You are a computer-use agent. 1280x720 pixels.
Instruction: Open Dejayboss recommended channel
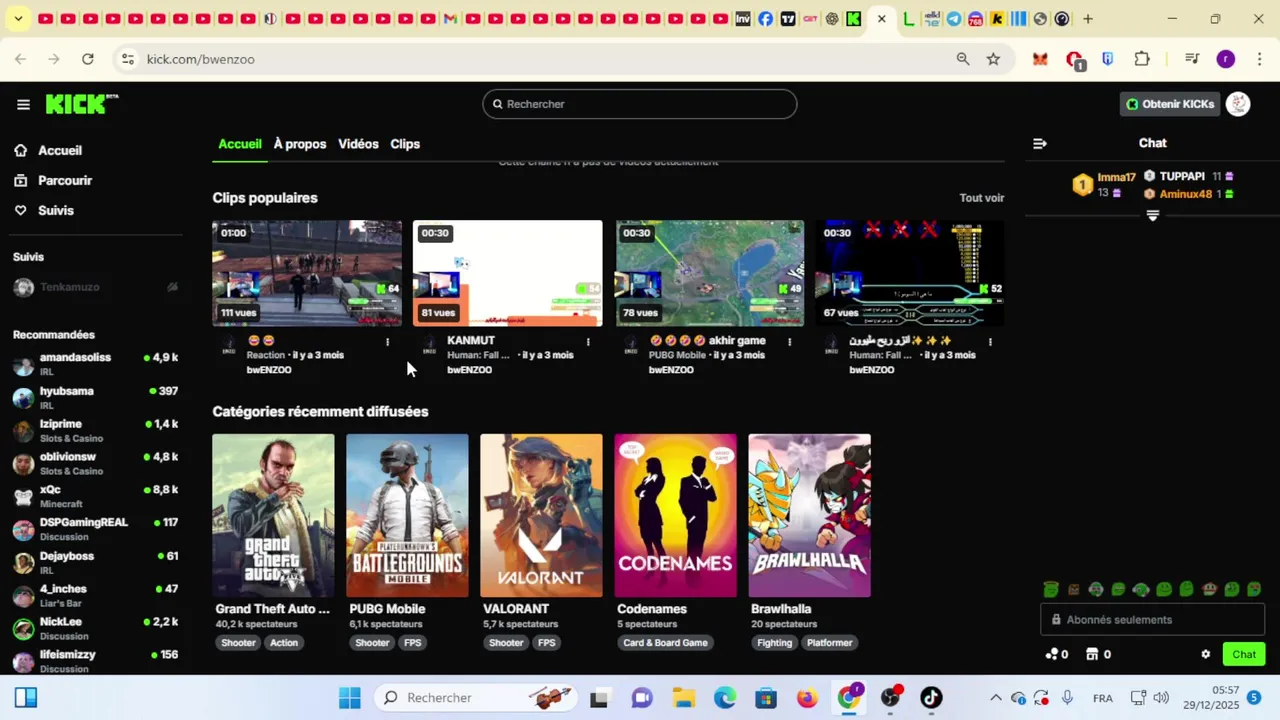95,562
